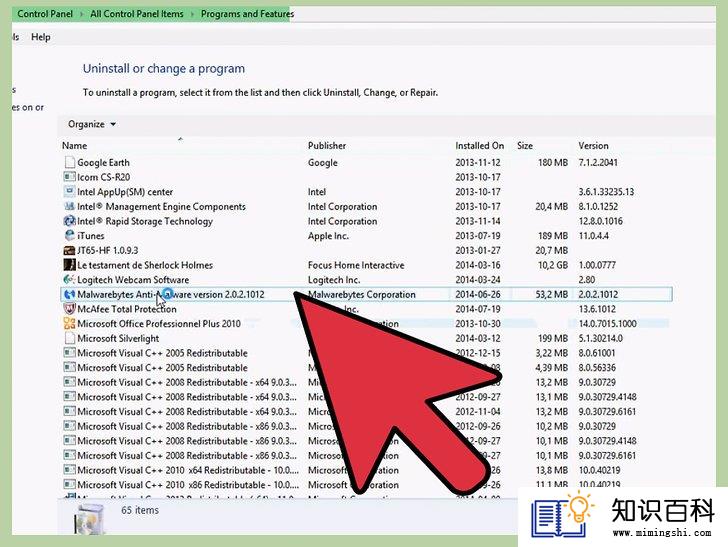Image resolution: width=728 pixels, height=547 pixels.
Task: Click Le testament de Sherlock Holmes icon
Action: click(x=70, y=265)
